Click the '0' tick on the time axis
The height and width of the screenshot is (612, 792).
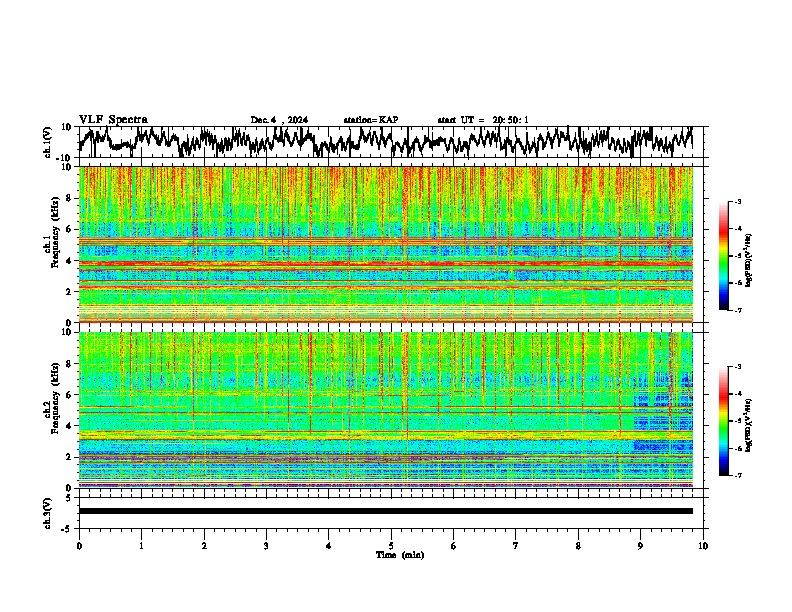(x=79, y=546)
